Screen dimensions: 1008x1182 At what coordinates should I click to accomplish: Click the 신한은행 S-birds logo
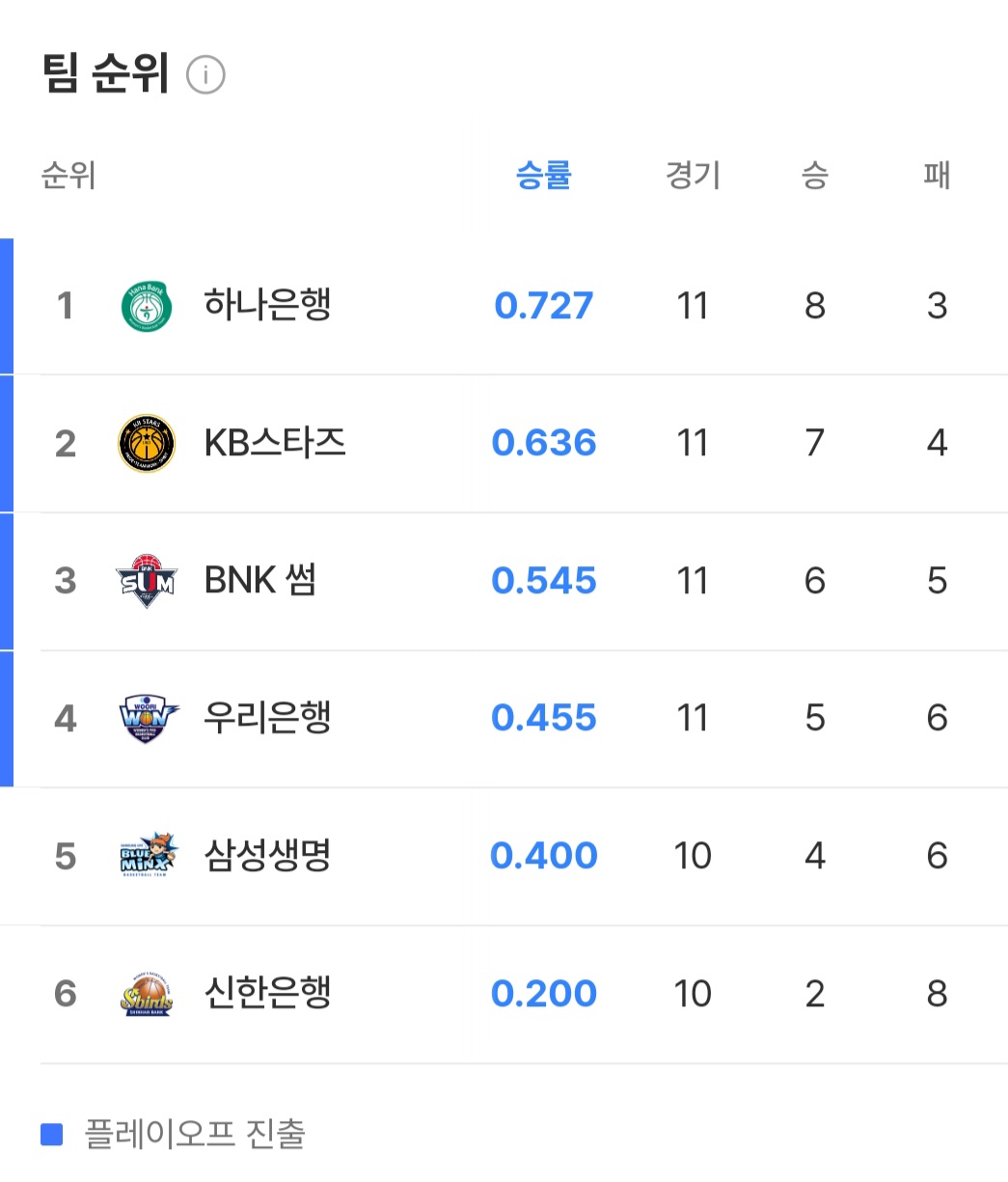147,994
